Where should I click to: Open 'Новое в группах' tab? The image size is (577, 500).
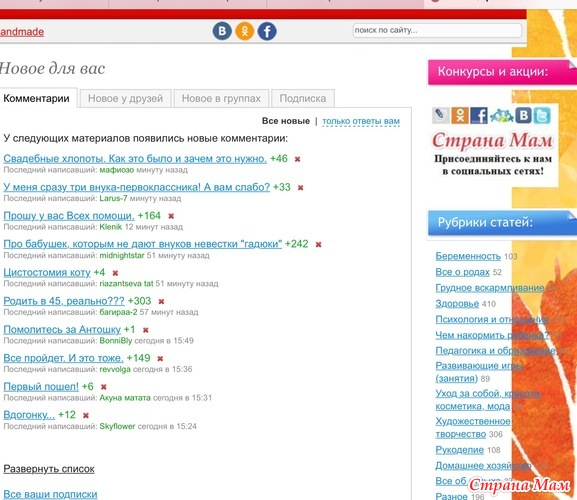[221, 99]
